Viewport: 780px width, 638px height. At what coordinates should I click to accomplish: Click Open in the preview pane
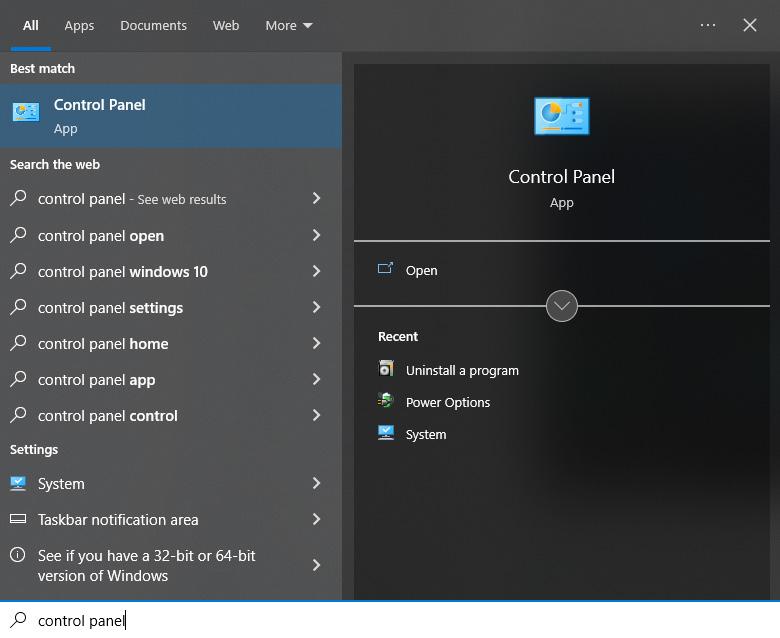(x=421, y=271)
